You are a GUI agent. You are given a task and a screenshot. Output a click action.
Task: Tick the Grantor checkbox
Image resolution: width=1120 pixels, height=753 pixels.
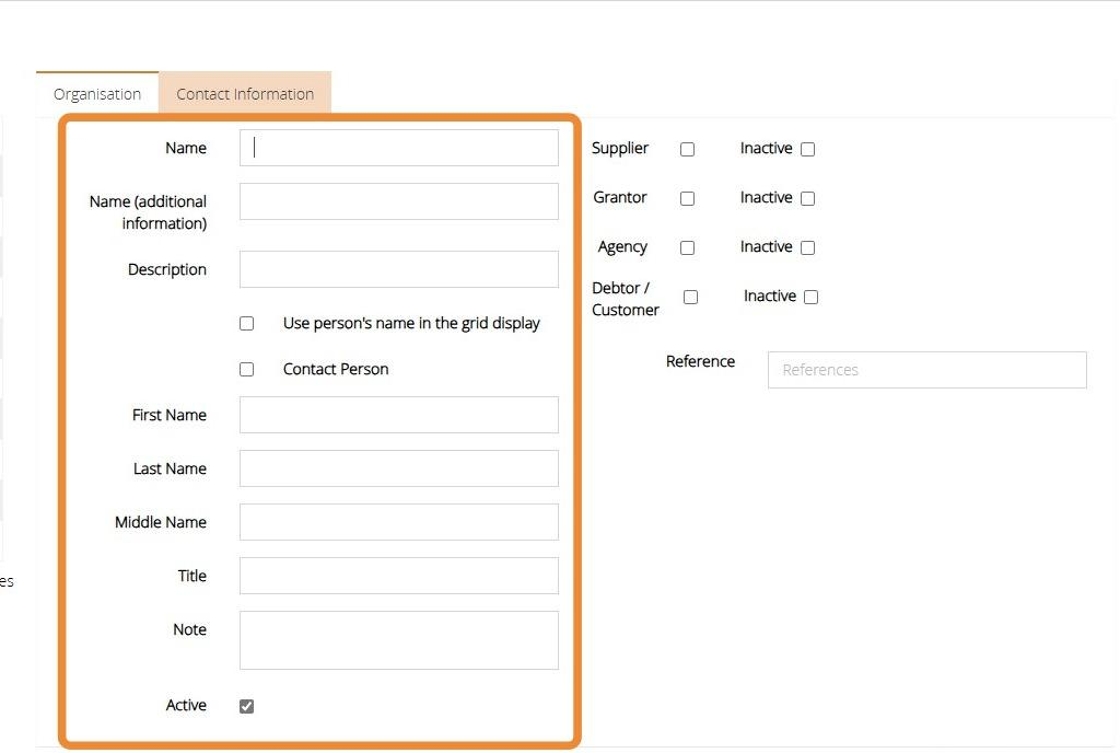(687, 199)
